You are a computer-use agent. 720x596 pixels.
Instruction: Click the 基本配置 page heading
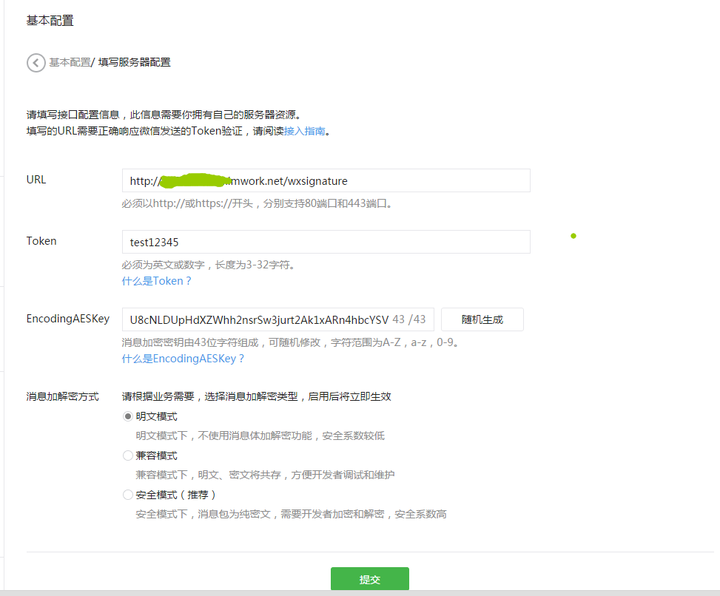pos(50,21)
